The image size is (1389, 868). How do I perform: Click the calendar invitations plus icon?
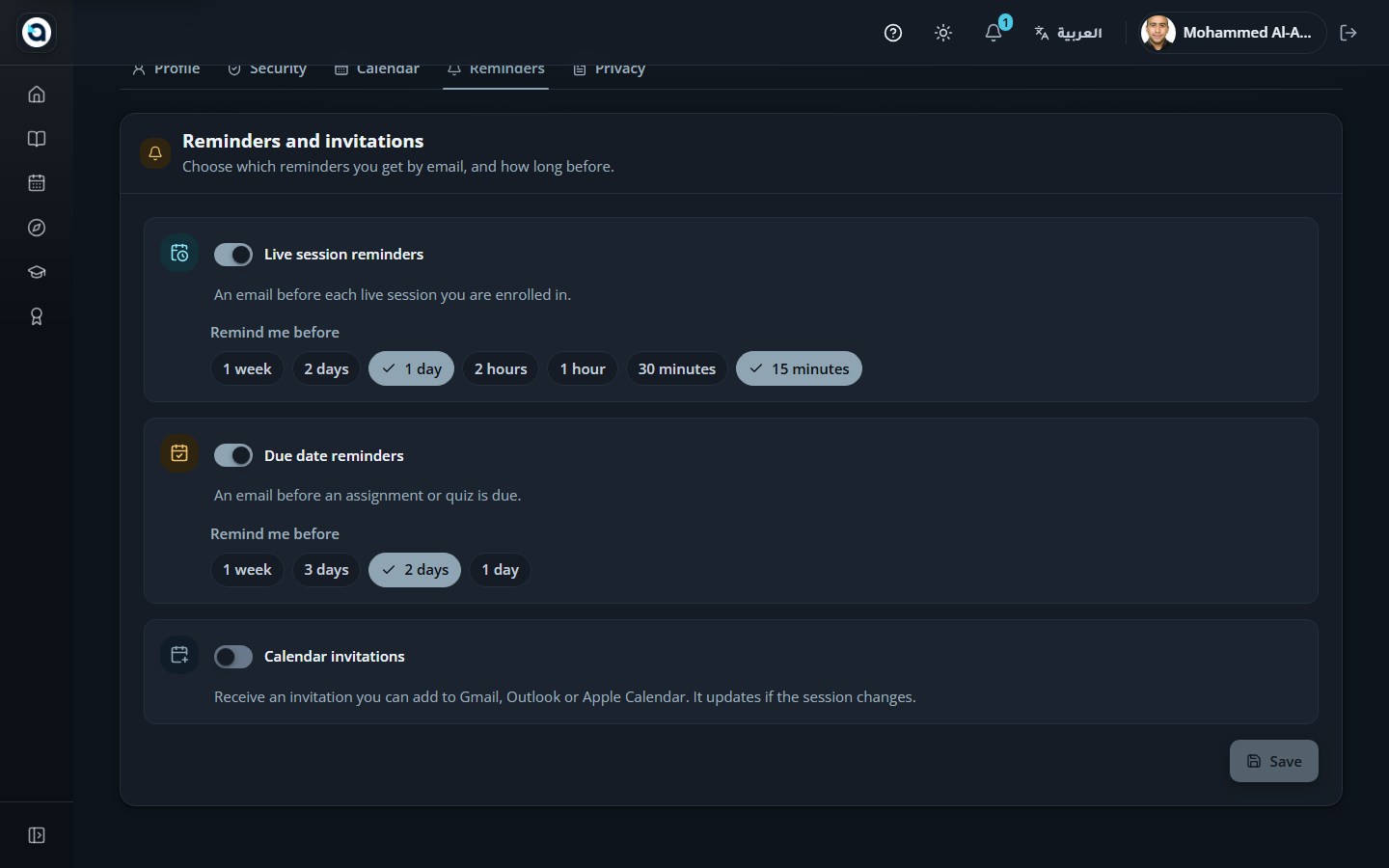point(179,655)
